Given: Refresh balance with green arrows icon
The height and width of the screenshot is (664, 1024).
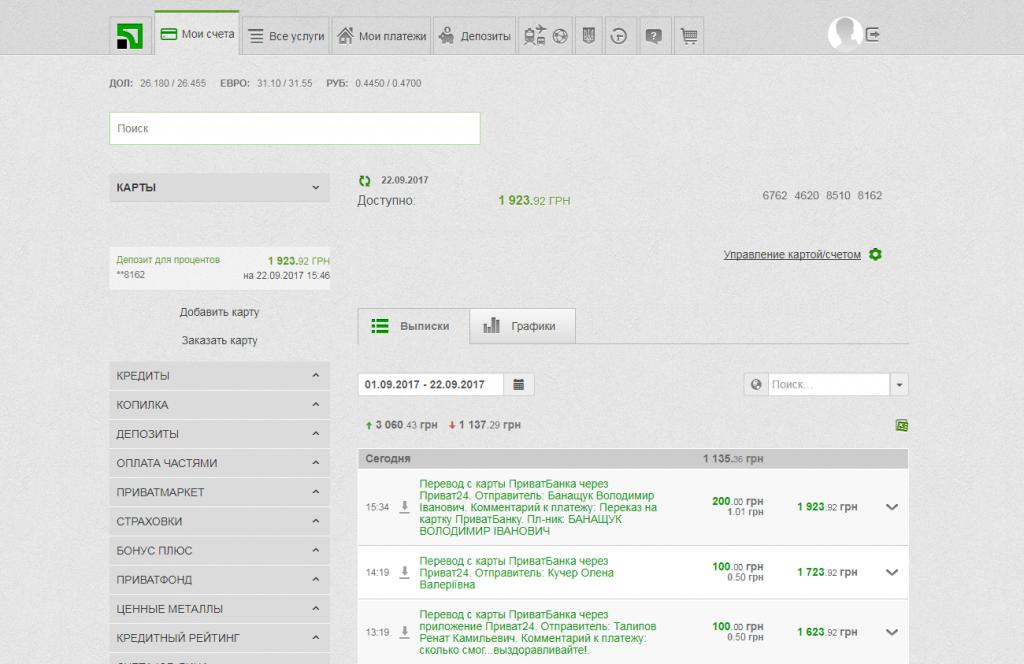Looking at the screenshot, I should point(365,181).
